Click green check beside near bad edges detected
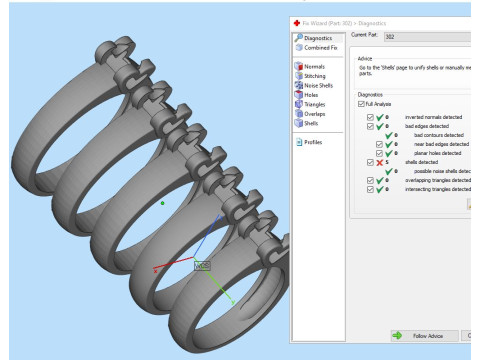 pyautogui.click(x=389, y=144)
